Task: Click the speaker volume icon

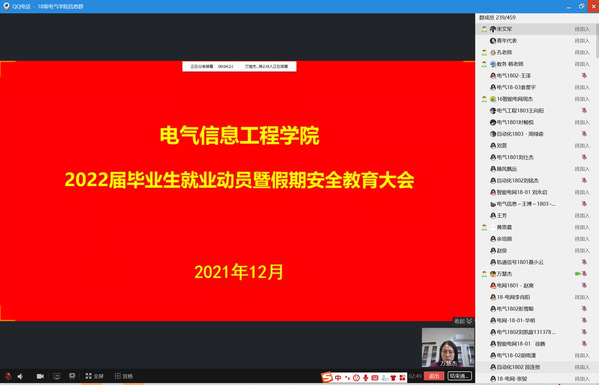Action: pos(20,376)
